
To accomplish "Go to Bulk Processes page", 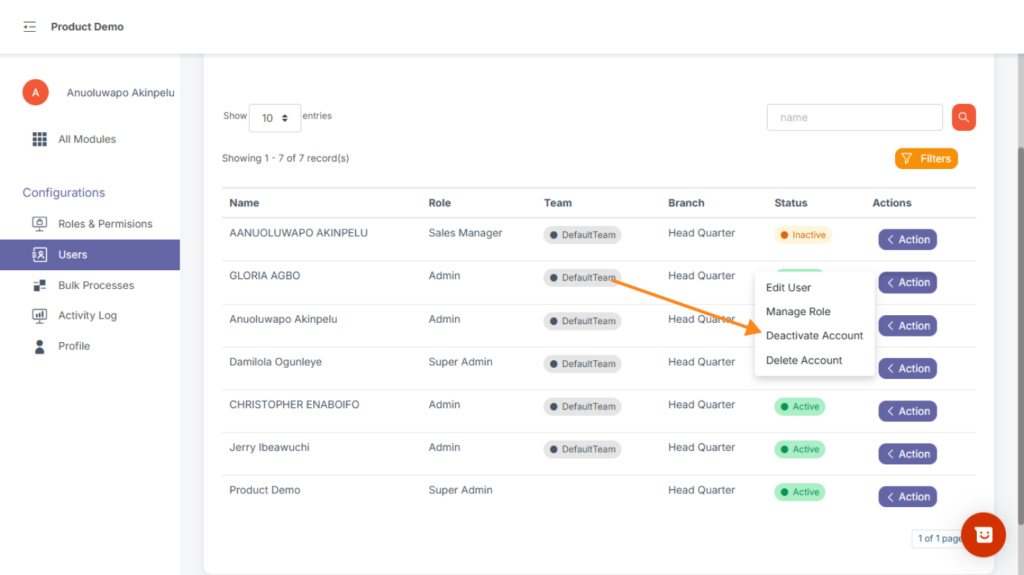I will (x=95, y=285).
